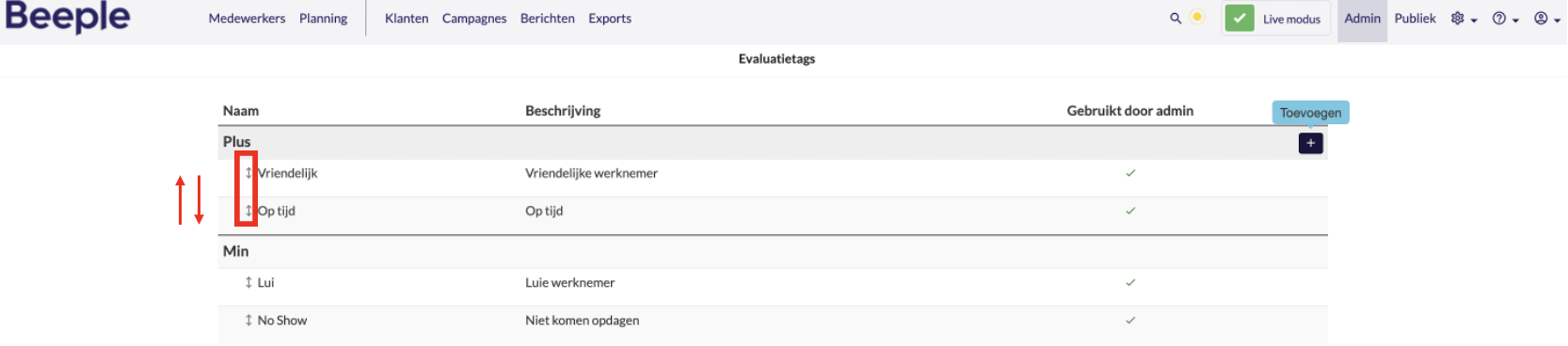The image size is (1568, 346).
Task: Switch to the Publiek view
Action: (x=1415, y=19)
